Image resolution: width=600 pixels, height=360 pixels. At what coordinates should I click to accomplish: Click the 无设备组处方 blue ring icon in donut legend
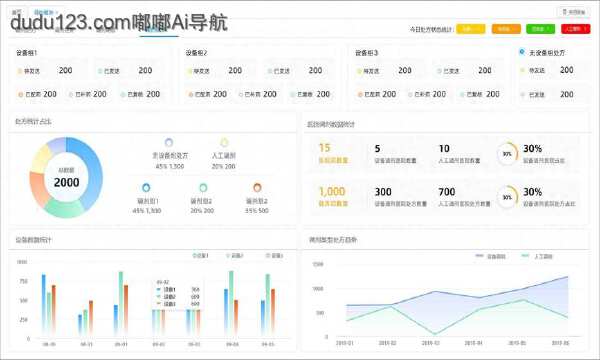[169, 142]
